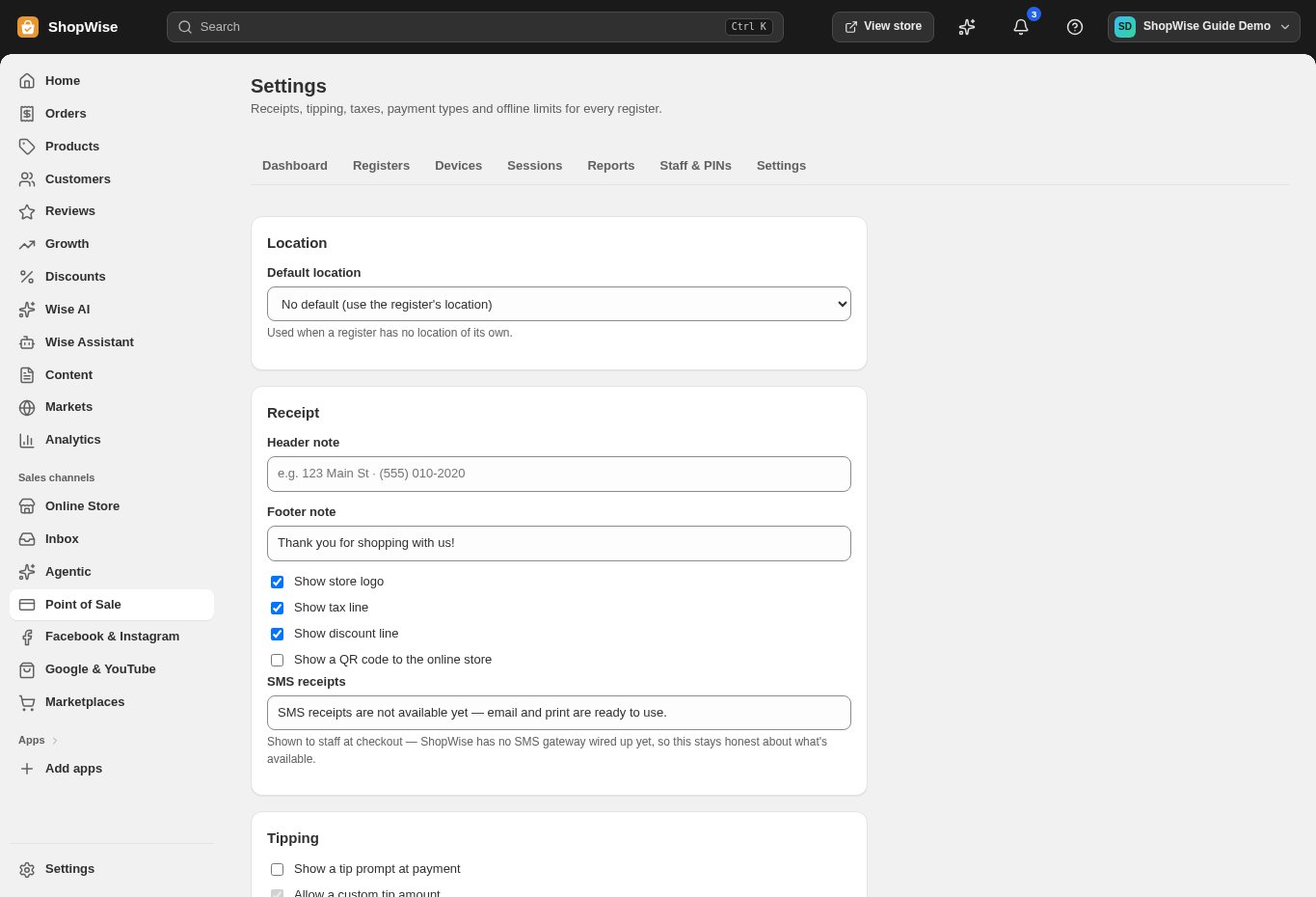Click the Ctrl K shortcut badge
The width and height of the screenshot is (1316, 897).
(x=749, y=27)
